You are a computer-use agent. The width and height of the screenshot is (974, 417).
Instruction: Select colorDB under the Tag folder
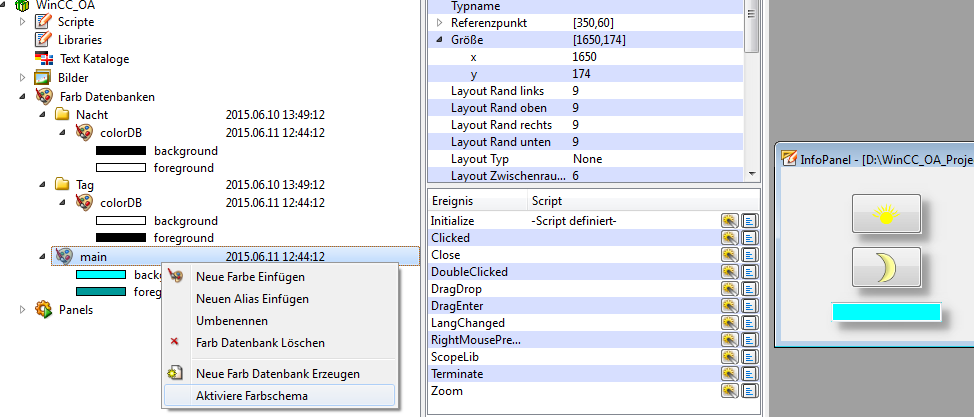pos(121,203)
